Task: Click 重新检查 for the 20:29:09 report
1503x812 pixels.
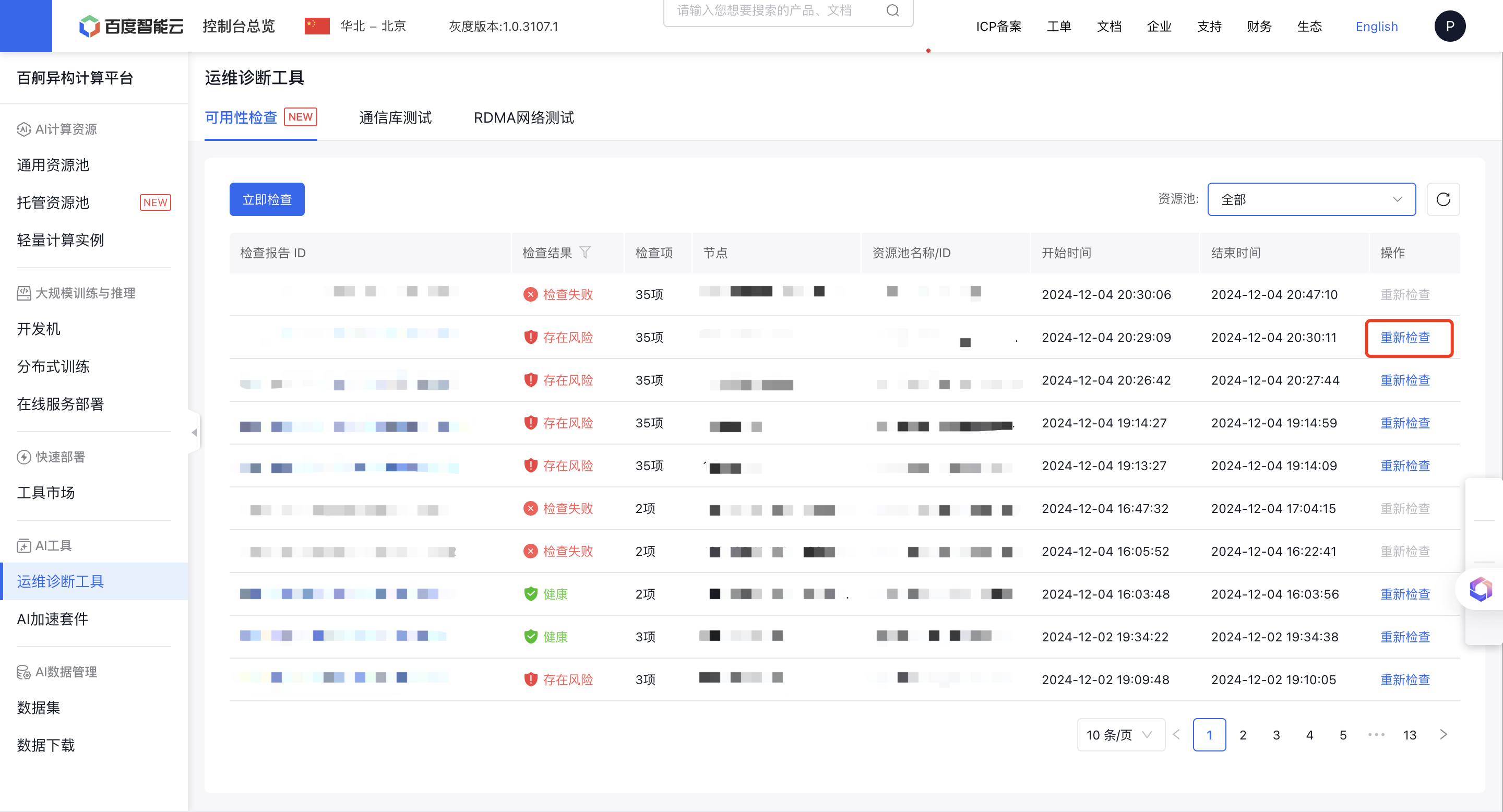Action: point(1405,337)
